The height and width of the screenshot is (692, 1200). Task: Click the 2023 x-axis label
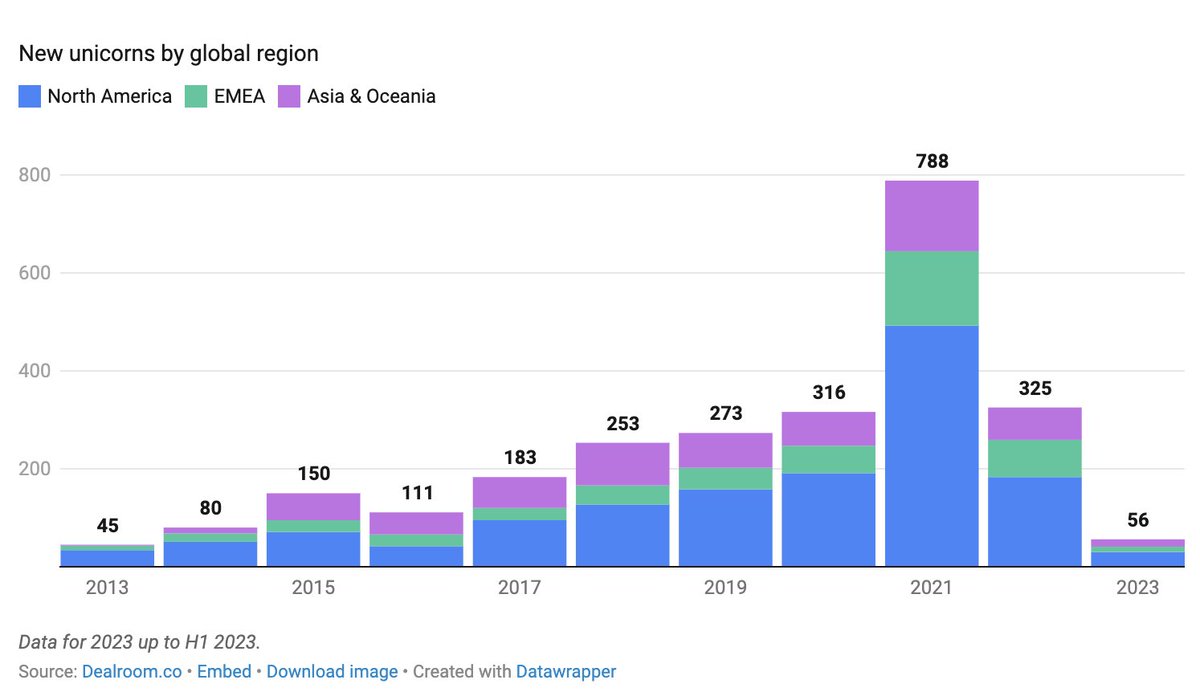pos(1138,587)
